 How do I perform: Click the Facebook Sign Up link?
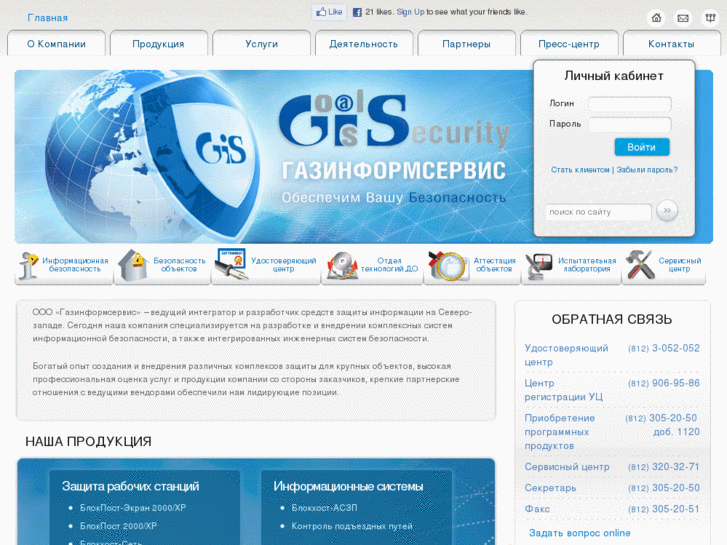click(410, 12)
